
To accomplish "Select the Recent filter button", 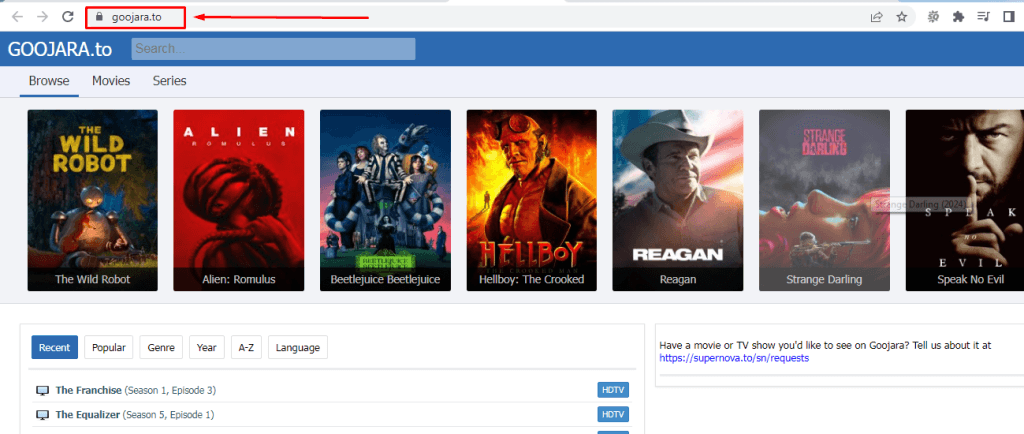I will (54, 347).
